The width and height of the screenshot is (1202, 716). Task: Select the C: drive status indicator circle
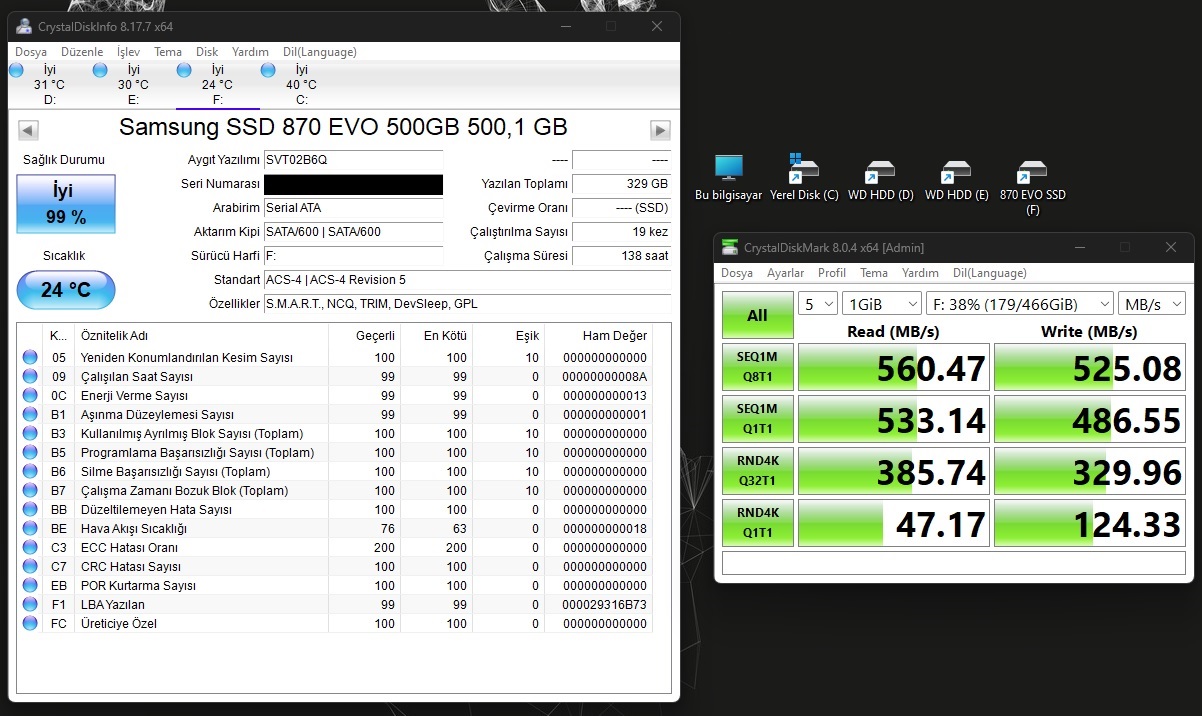point(267,69)
